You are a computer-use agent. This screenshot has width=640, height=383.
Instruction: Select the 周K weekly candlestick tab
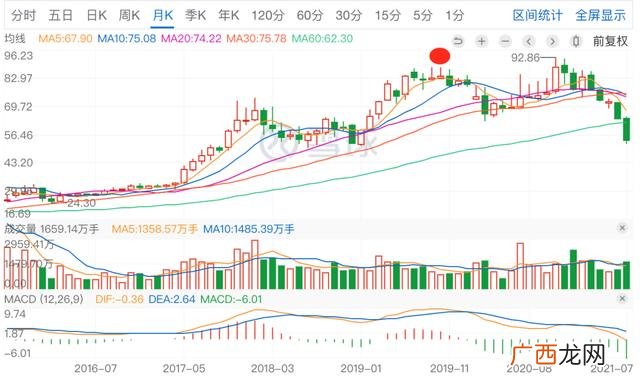[x=129, y=16]
